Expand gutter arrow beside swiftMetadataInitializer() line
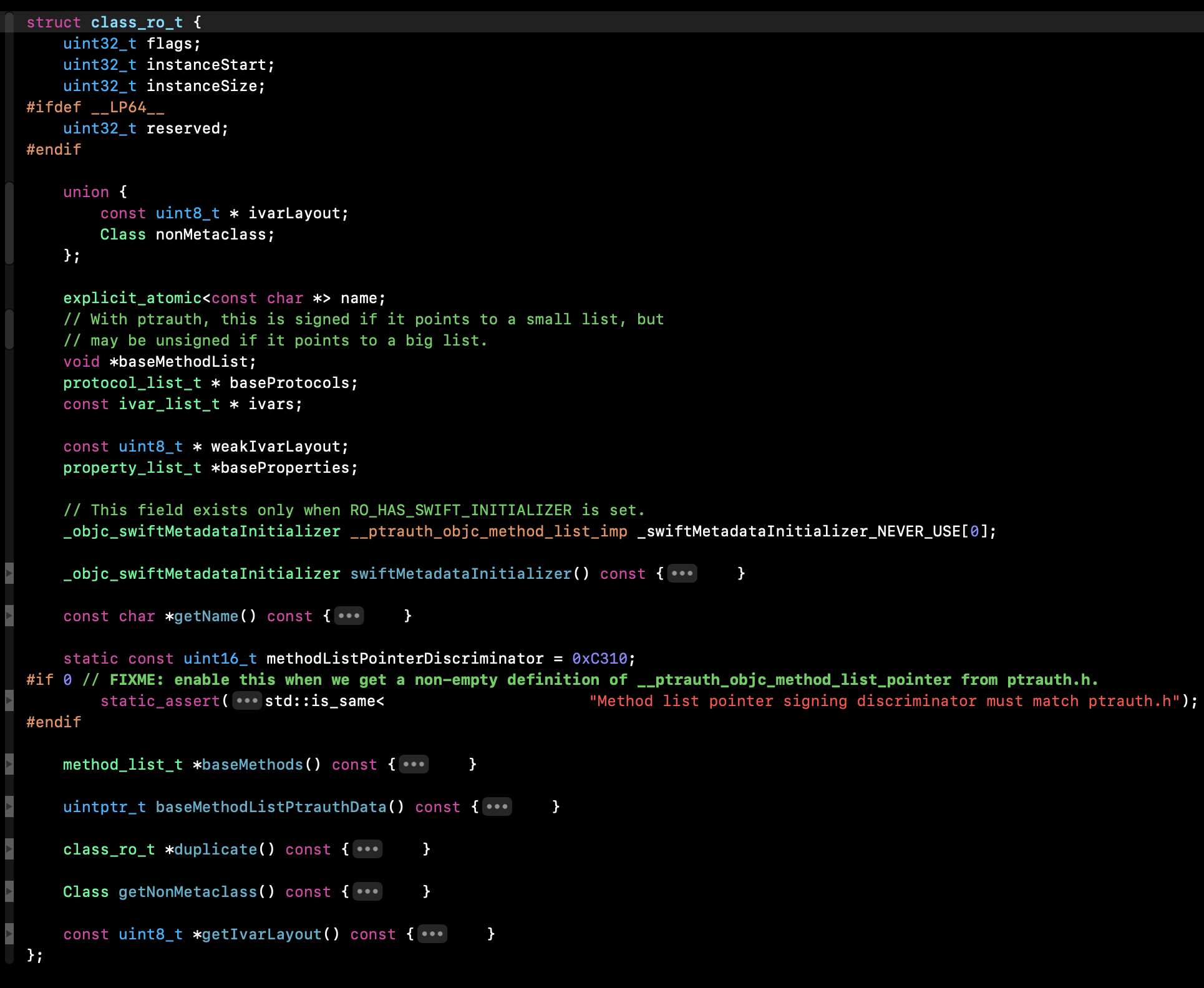The width and height of the screenshot is (1204, 988). 9,573
